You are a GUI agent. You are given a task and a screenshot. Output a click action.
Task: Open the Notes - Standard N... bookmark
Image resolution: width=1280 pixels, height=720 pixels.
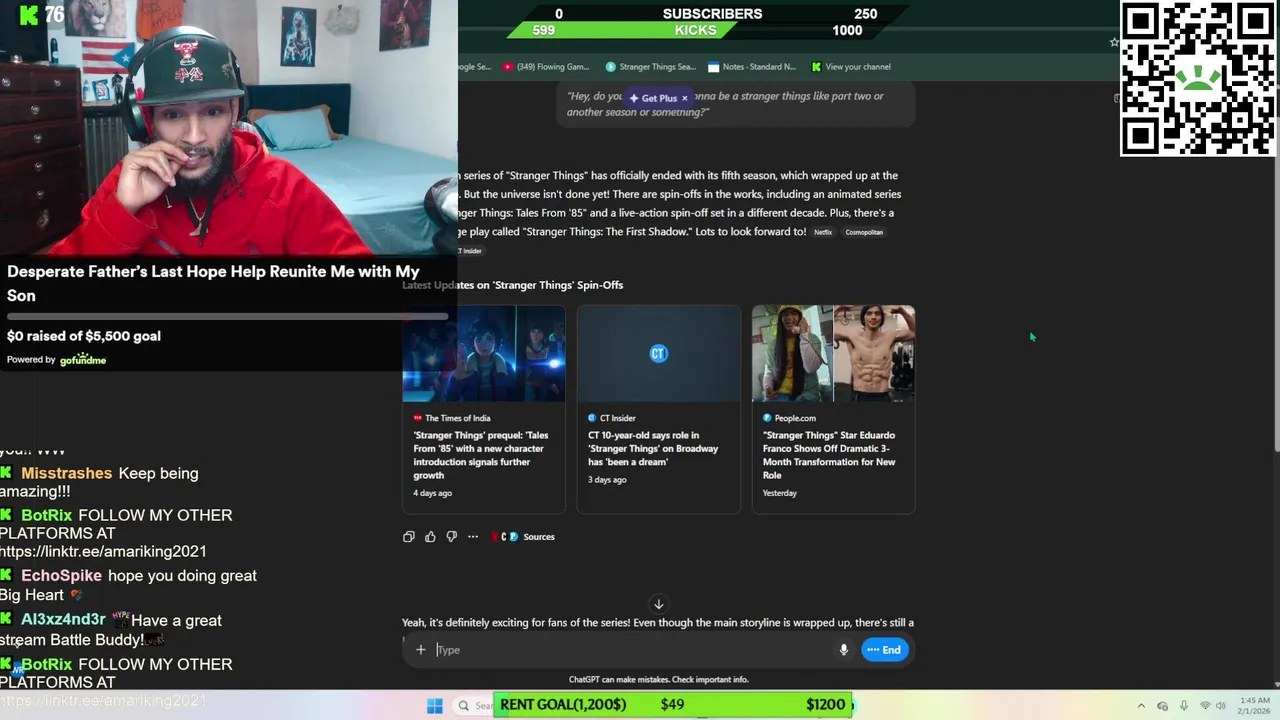[x=752, y=67]
